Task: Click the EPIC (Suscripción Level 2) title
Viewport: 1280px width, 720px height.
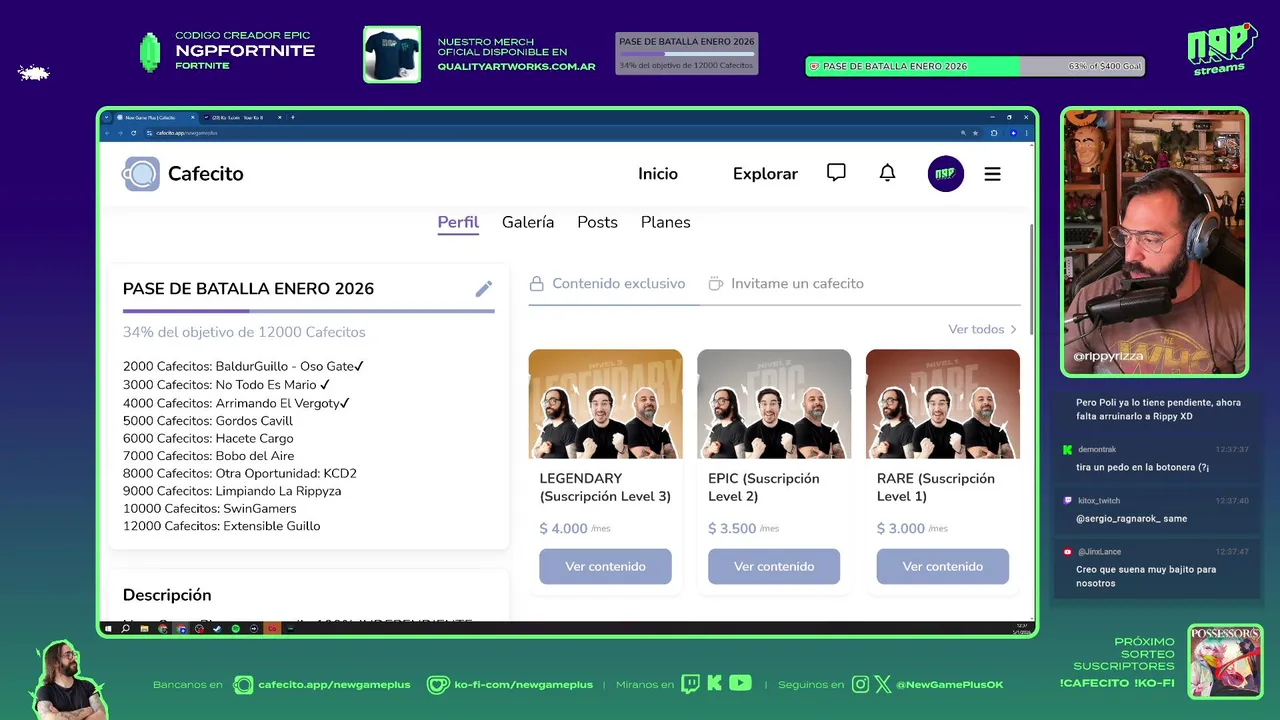Action: point(764,487)
